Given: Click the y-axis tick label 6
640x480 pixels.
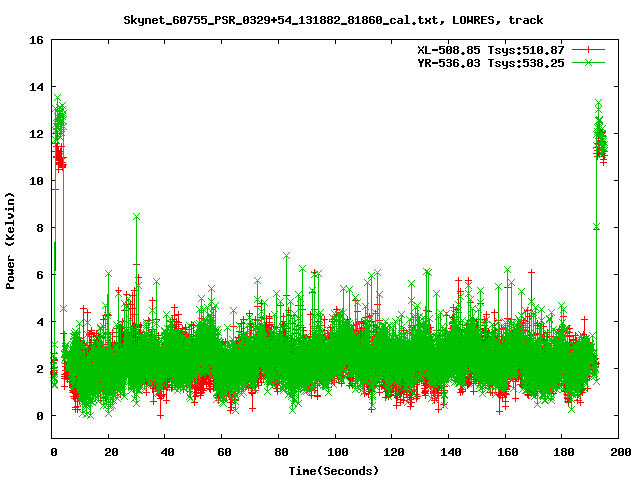Looking at the screenshot, I should [x=40, y=275].
